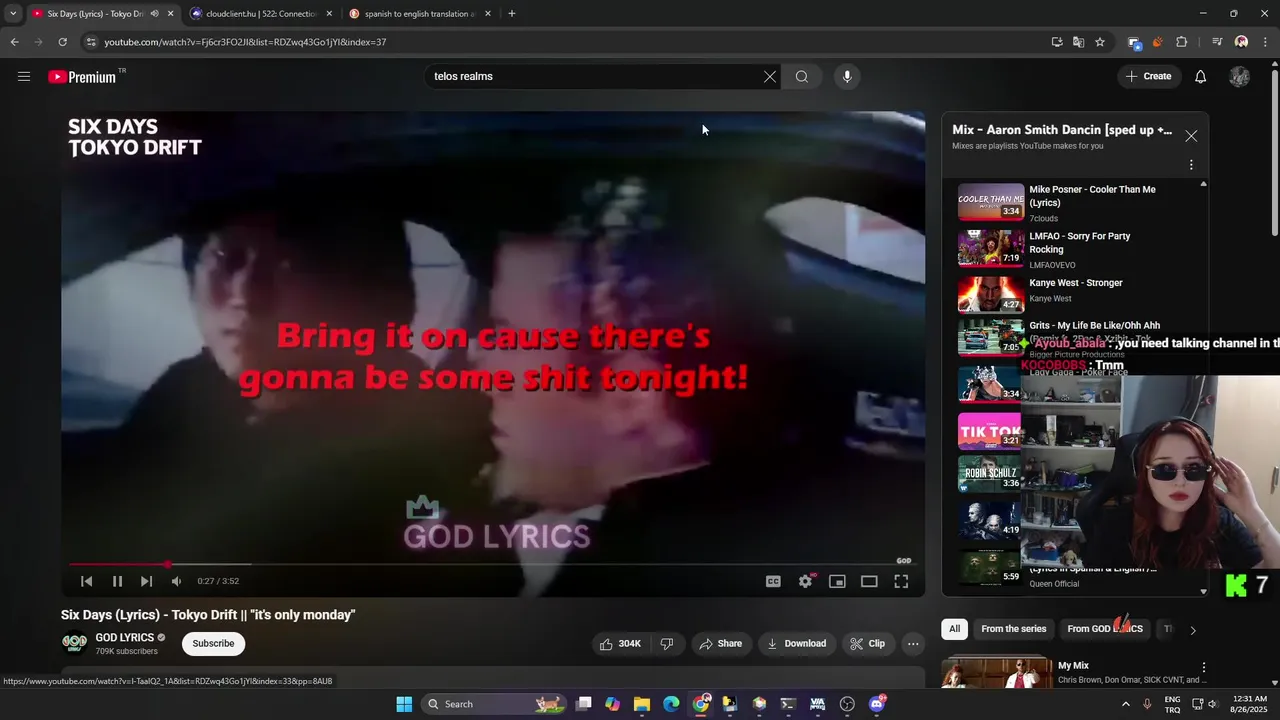Toggle closed captions CC button
Viewport: 1280px width, 720px height.
point(773,581)
